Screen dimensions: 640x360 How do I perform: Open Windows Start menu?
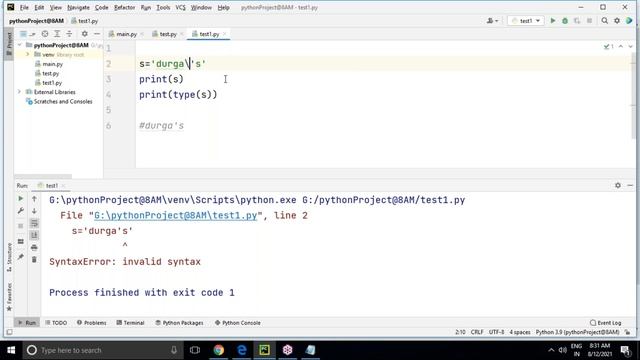point(11,350)
